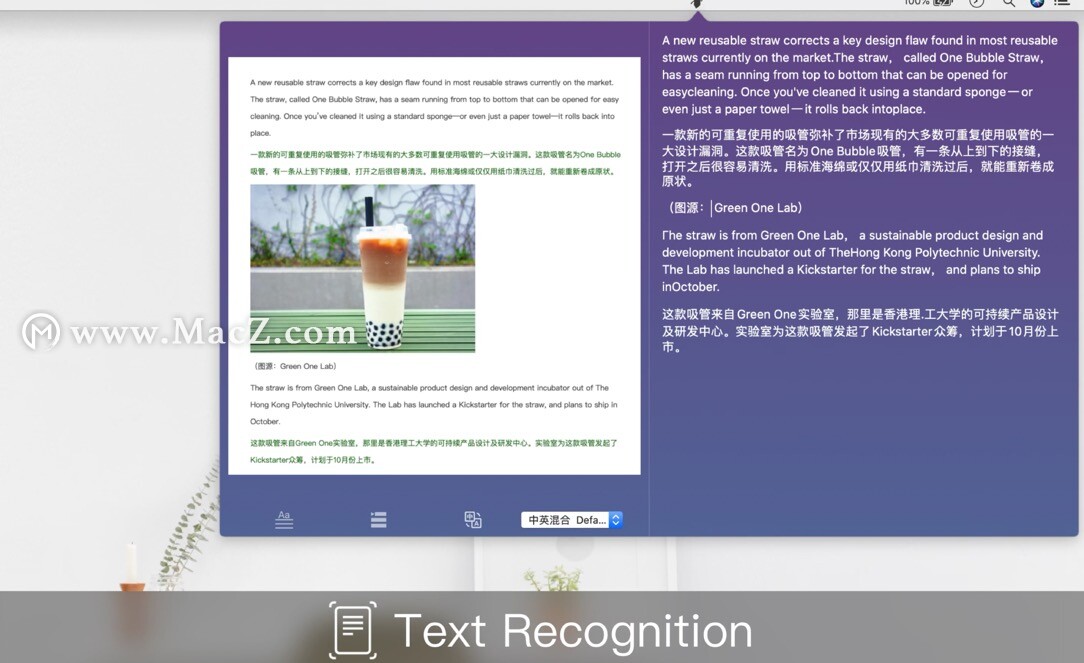Screen dimensions: 1084x663
Task: Open Spotlight search in menu bar
Action: tap(1009, 3)
